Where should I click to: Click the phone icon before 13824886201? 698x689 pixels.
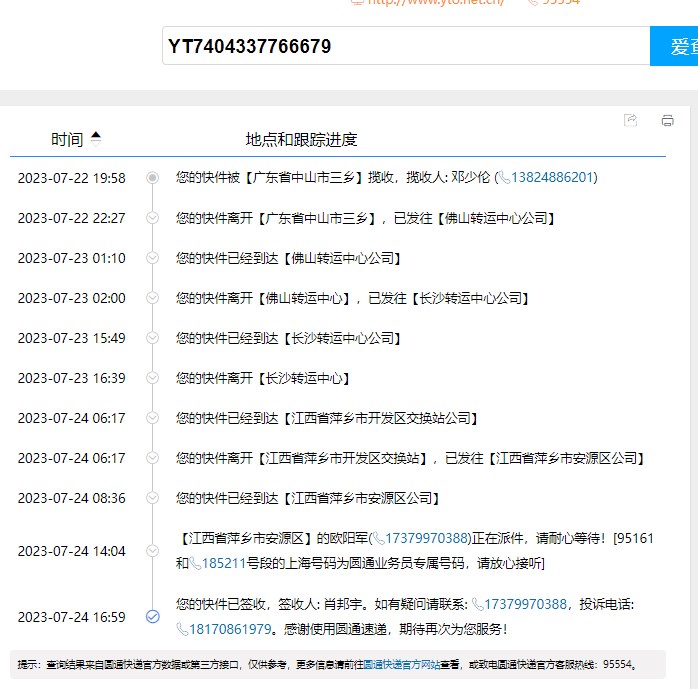click(504, 178)
